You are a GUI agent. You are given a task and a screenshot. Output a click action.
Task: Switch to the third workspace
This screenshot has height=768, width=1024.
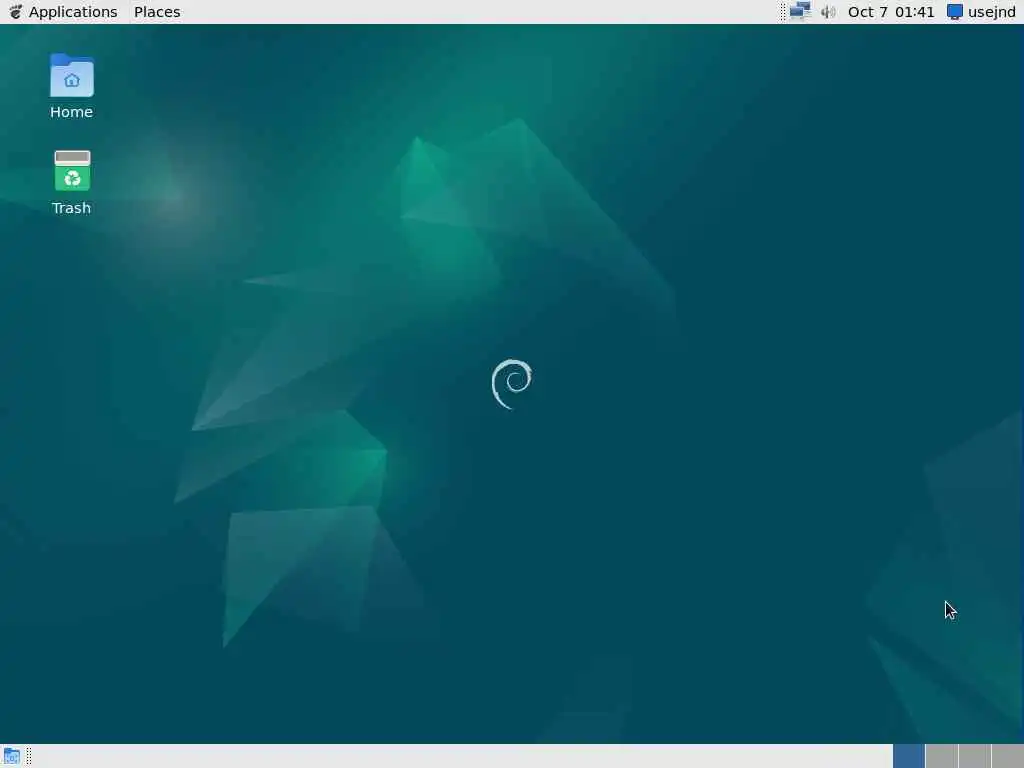point(975,756)
